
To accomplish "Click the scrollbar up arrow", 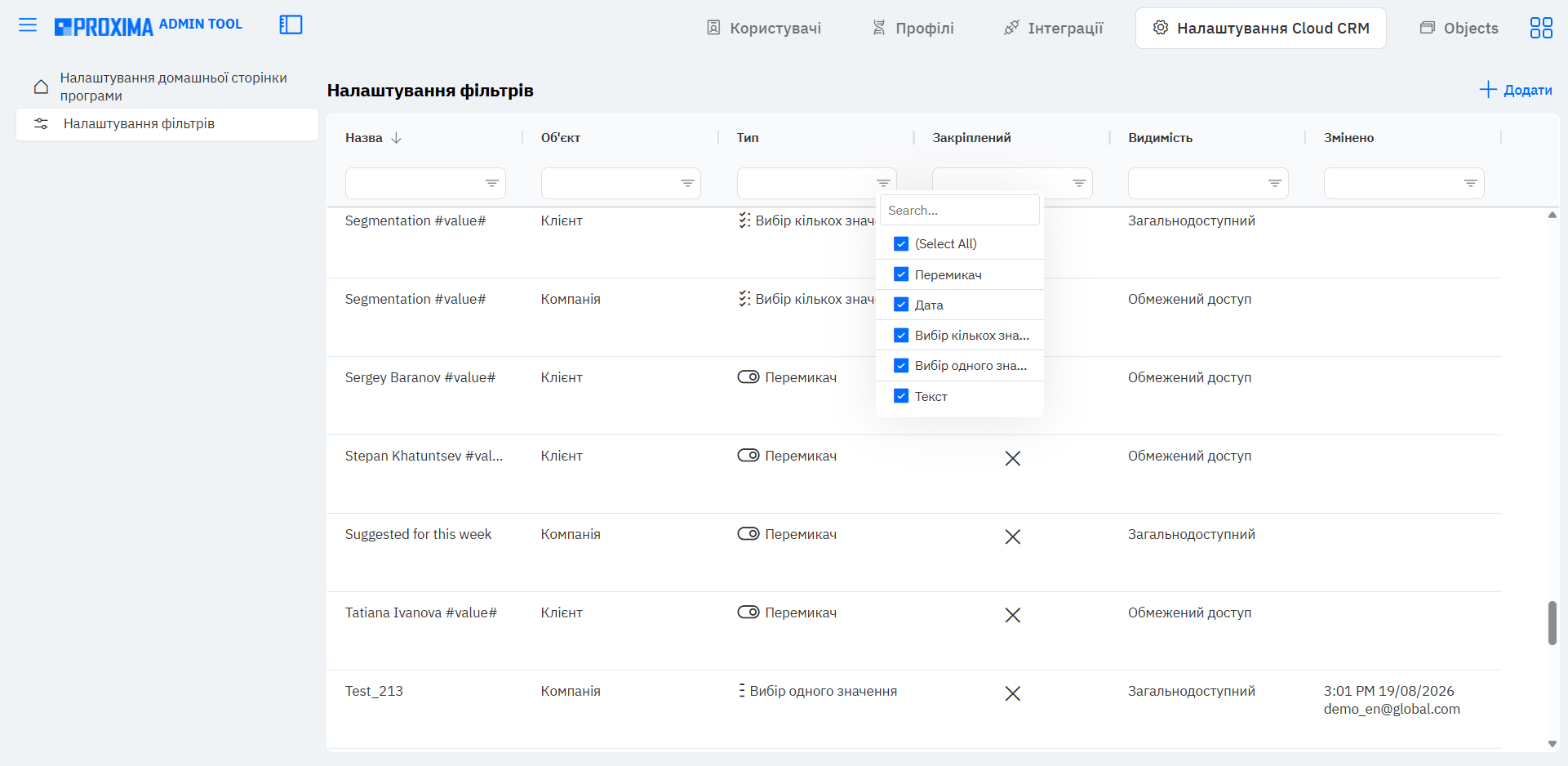I will (1552, 216).
